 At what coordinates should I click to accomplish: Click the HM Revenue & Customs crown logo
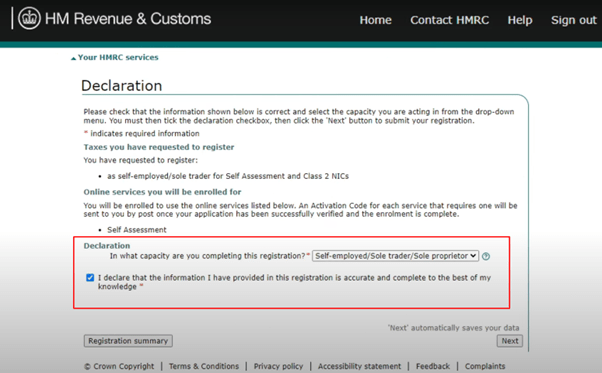(29, 18)
